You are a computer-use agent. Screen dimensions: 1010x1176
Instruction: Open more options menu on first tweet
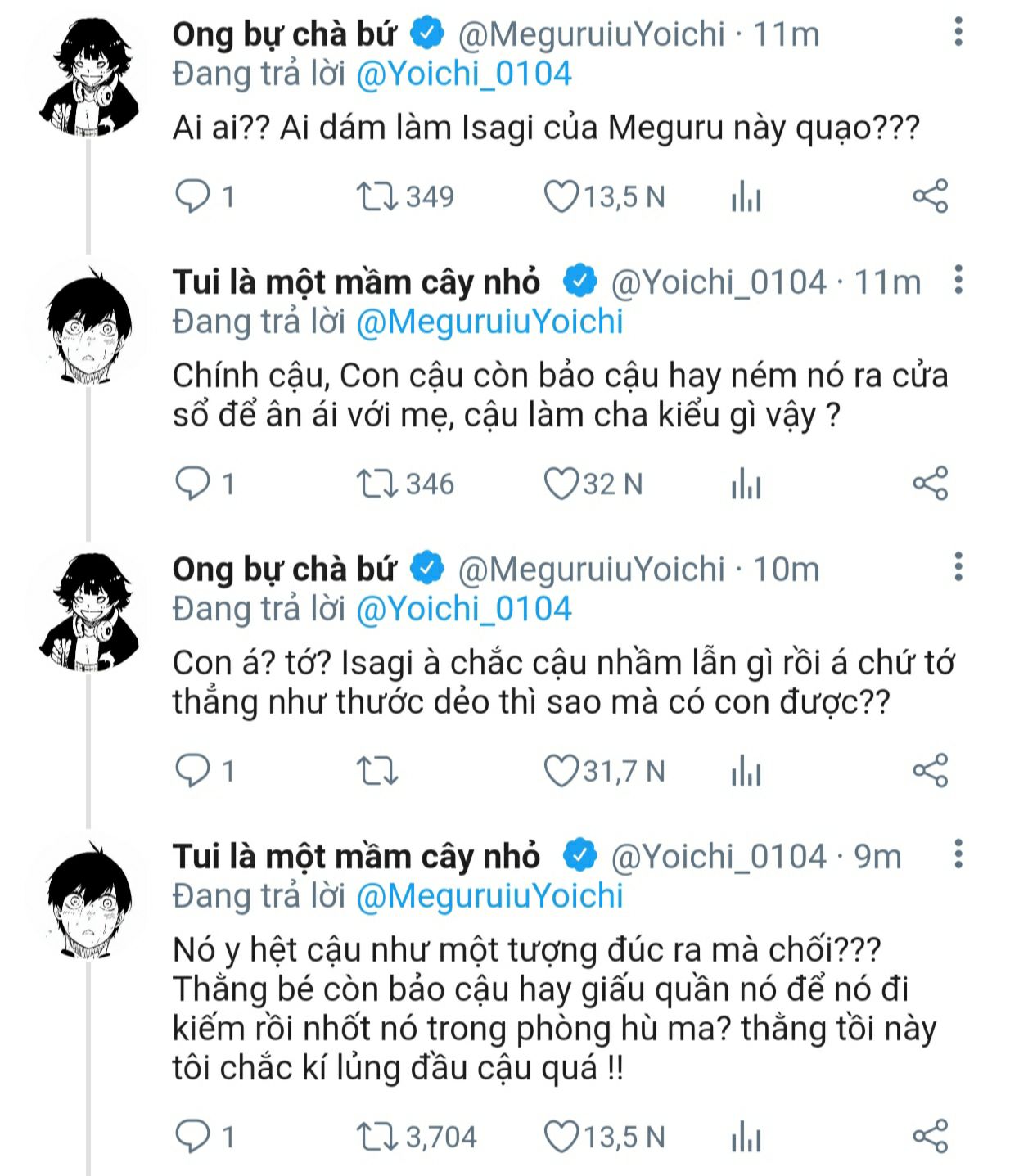958,33
